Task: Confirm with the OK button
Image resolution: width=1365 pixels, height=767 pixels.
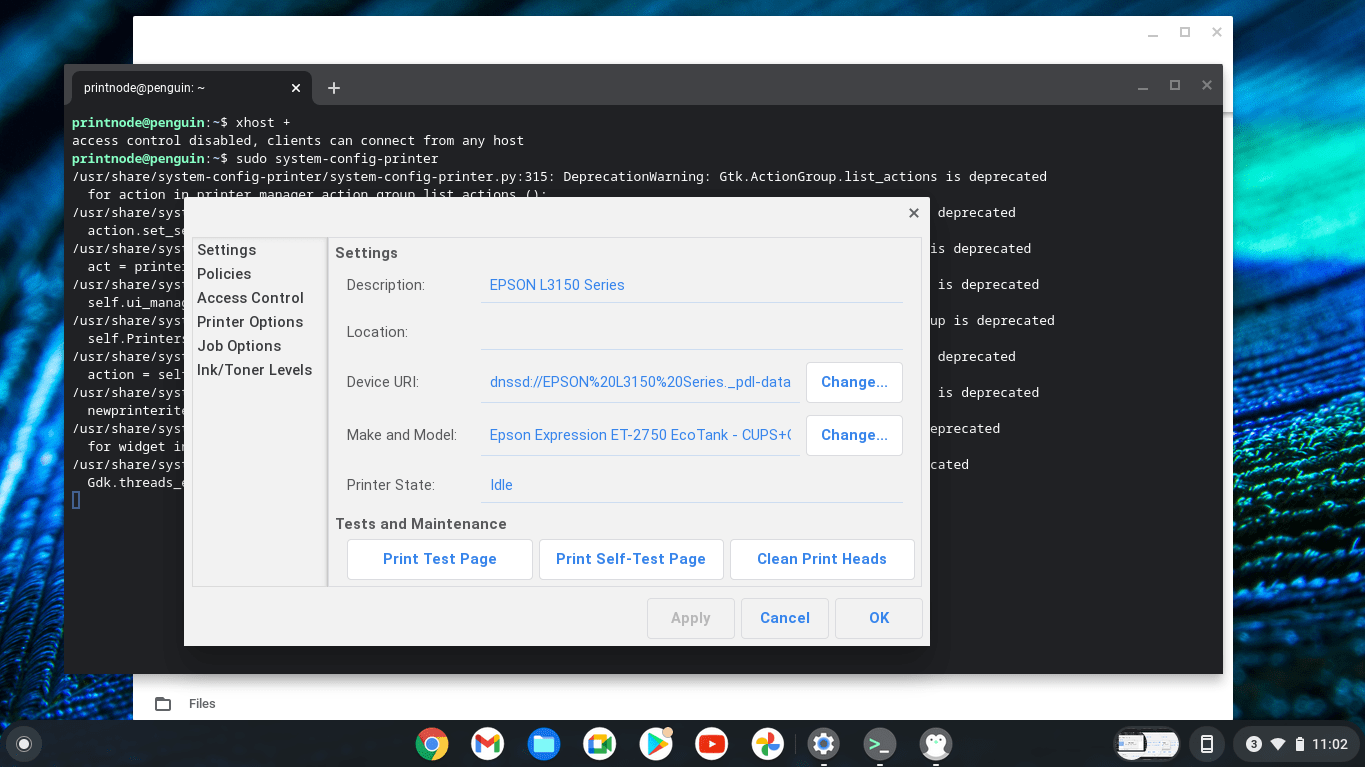Action: click(879, 618)
